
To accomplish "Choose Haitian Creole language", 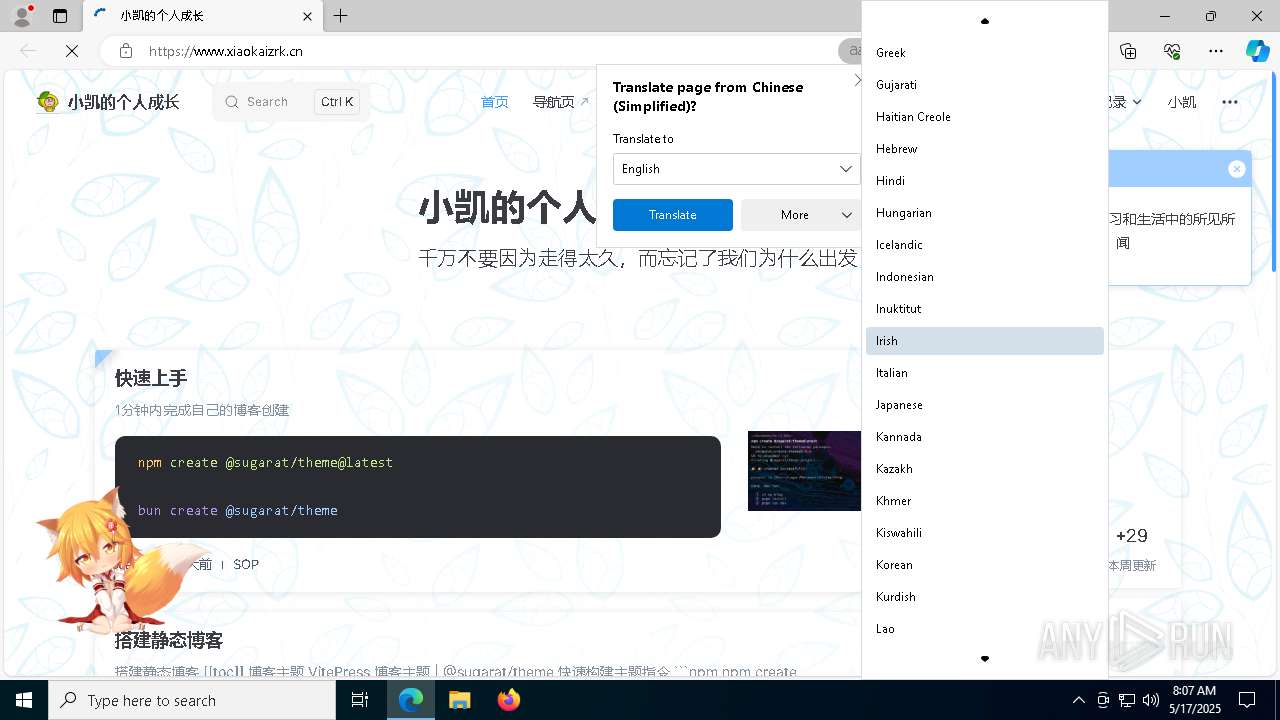I will (x=985, y=117).
